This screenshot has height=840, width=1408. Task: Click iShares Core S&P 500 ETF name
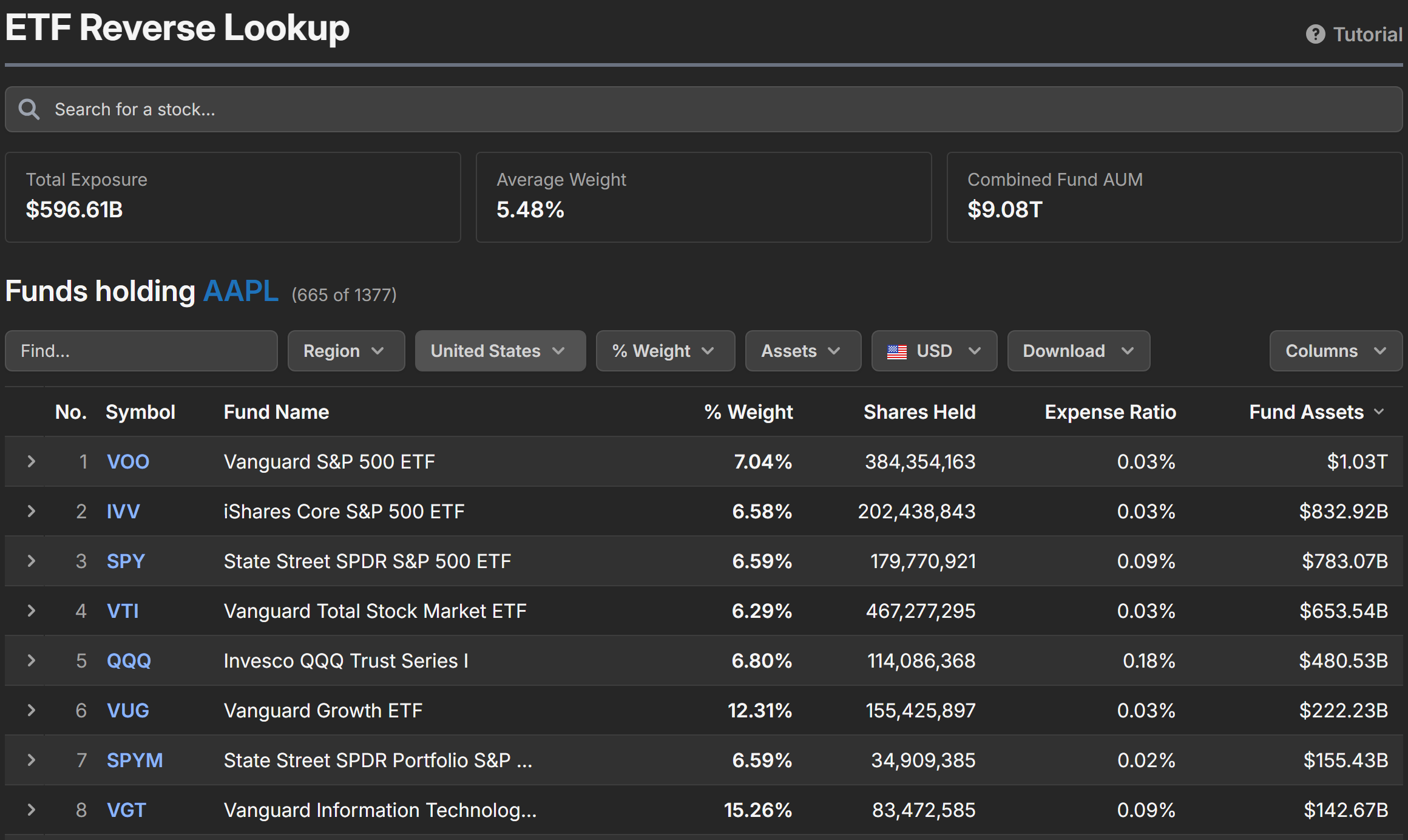coord(344,512)
